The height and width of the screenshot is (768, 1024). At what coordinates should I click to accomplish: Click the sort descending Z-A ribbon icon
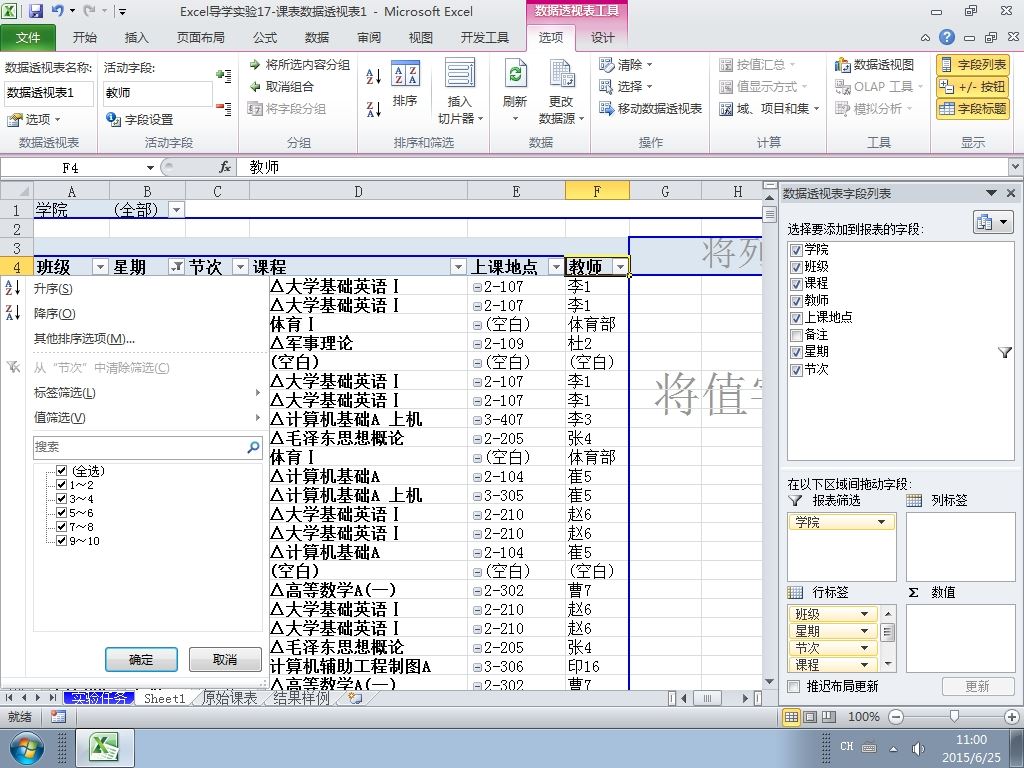[x=374, y=109]
